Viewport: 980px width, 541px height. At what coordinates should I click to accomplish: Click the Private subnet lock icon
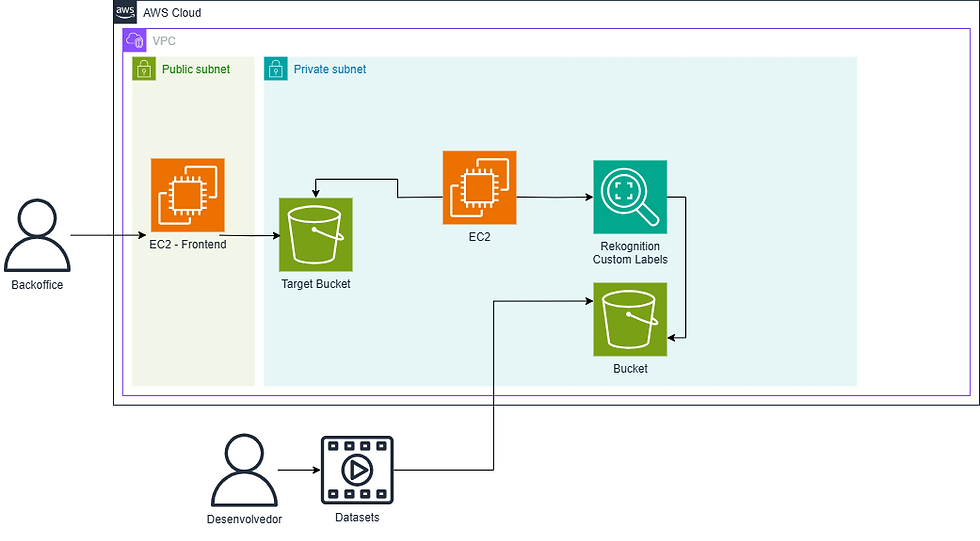[276, 69]
